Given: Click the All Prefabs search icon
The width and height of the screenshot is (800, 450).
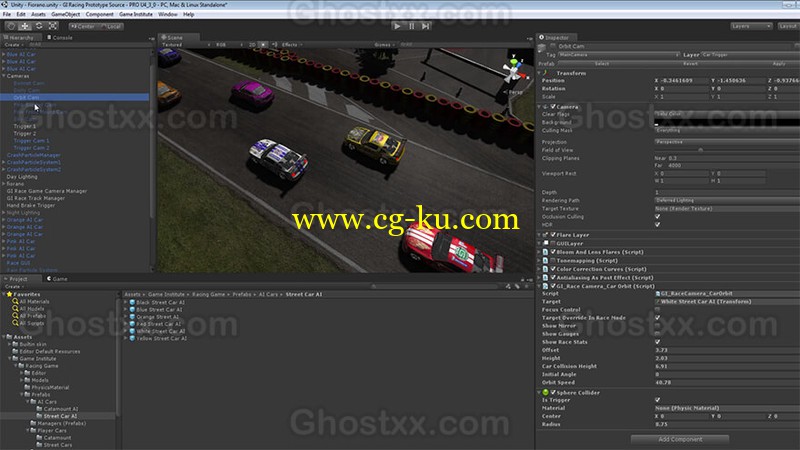Looking at the screenshot, I should coord(15,316).
